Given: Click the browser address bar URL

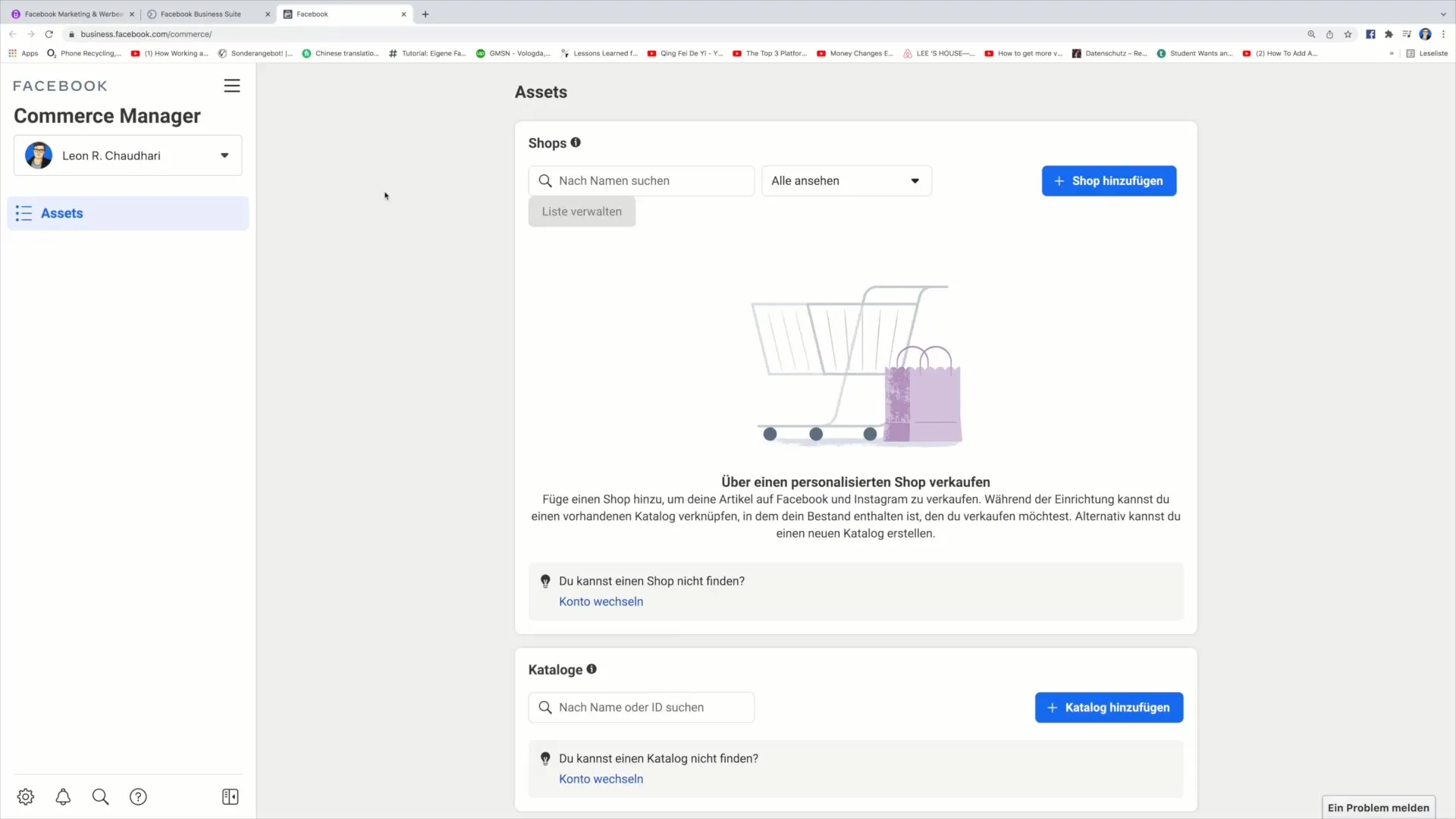Looking at the screenshot, I should point(146,34).
